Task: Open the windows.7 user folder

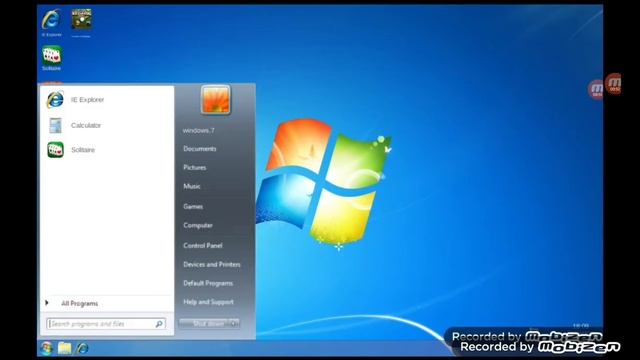Action: click(198, 131)
